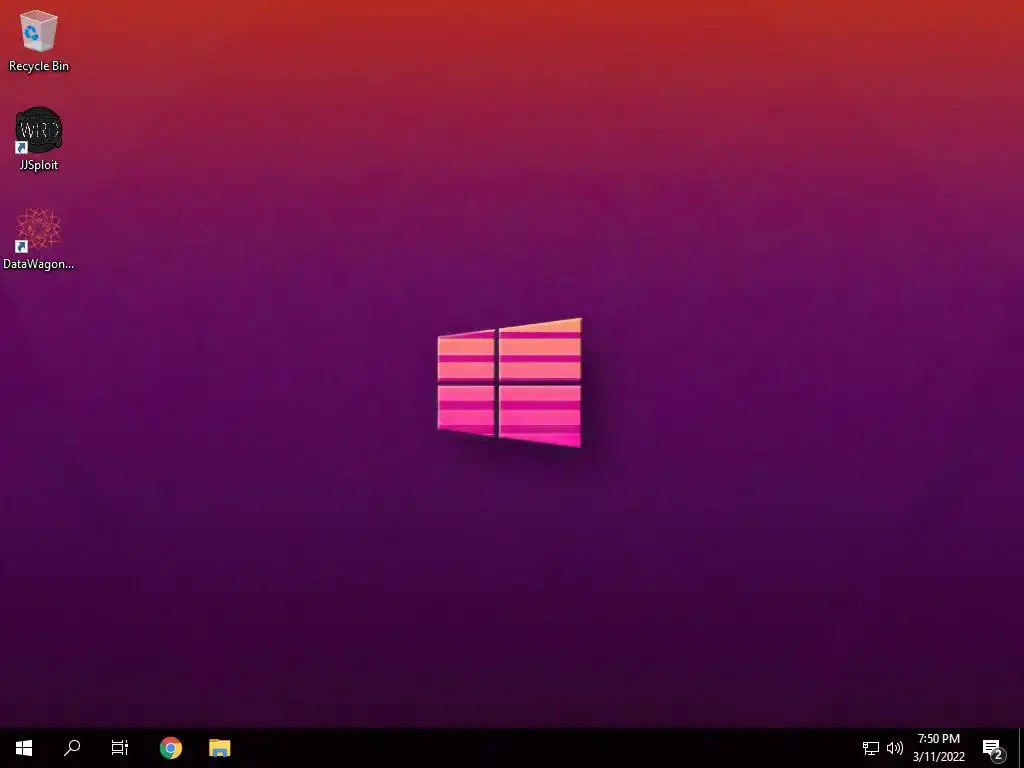The image size is (1024, 768).
Task: Select the Recycle Bin desktop icon
Action: coord(39,40)
